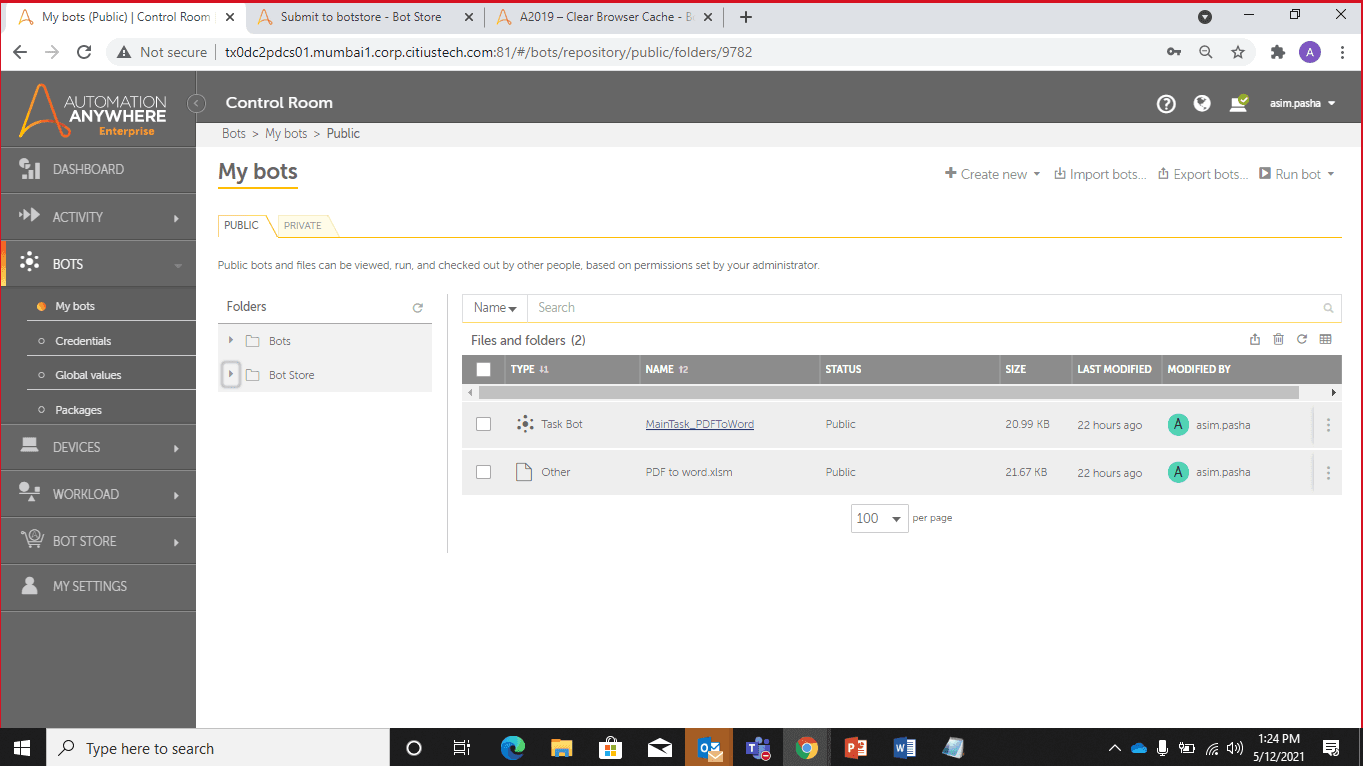The height and width of the screenshot is (766, 1363).
Task: Expand the Bot Store folder tree arrow
Action: pyautogui.click(x=231, y=375)
